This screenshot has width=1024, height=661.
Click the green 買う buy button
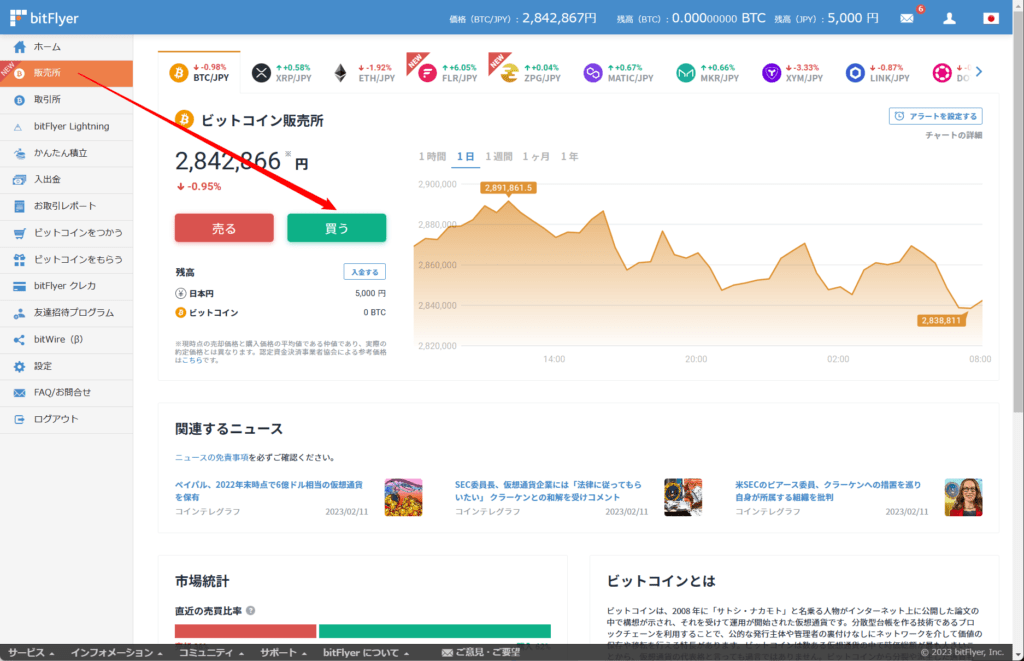[x=336, y=228]
